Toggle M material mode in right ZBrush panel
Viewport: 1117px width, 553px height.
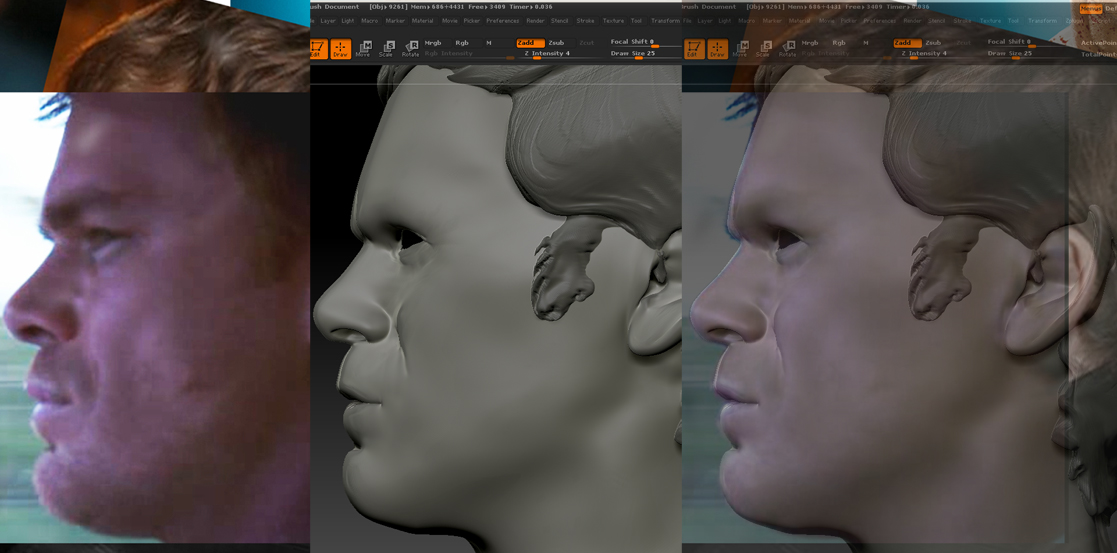866,43
